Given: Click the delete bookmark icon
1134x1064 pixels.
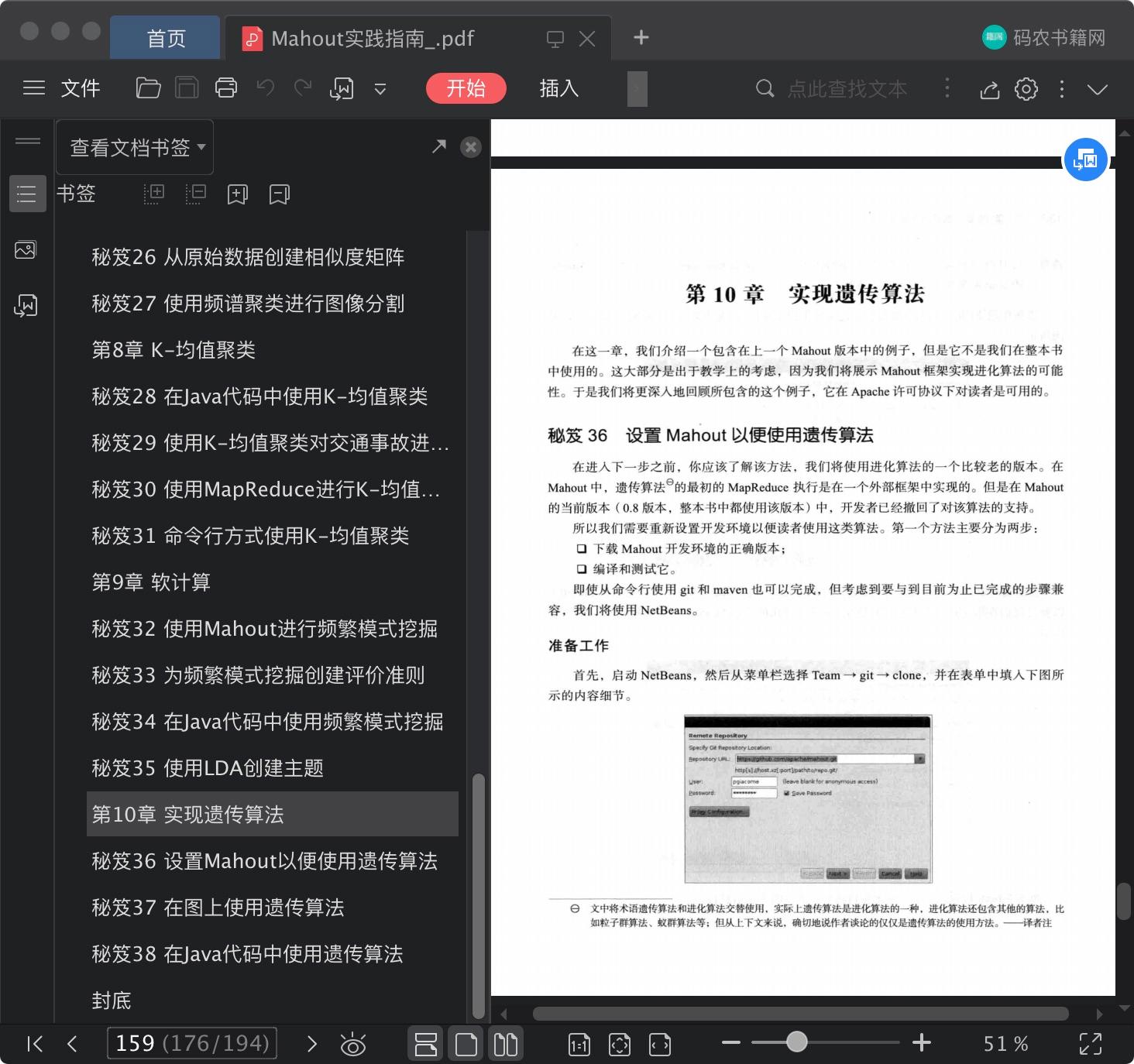Looking at the screenshot, I should [x=280, y=194].
